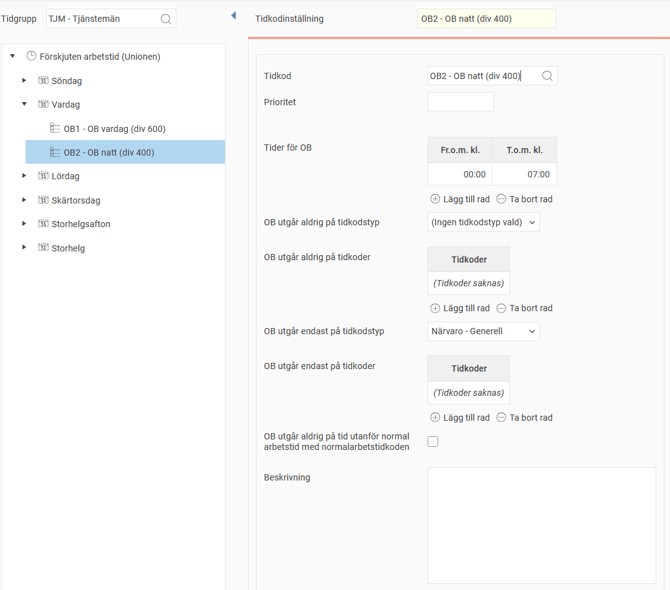Click plus icon under Tider för OB
670x590 pixels.
(x=435, y=199)
